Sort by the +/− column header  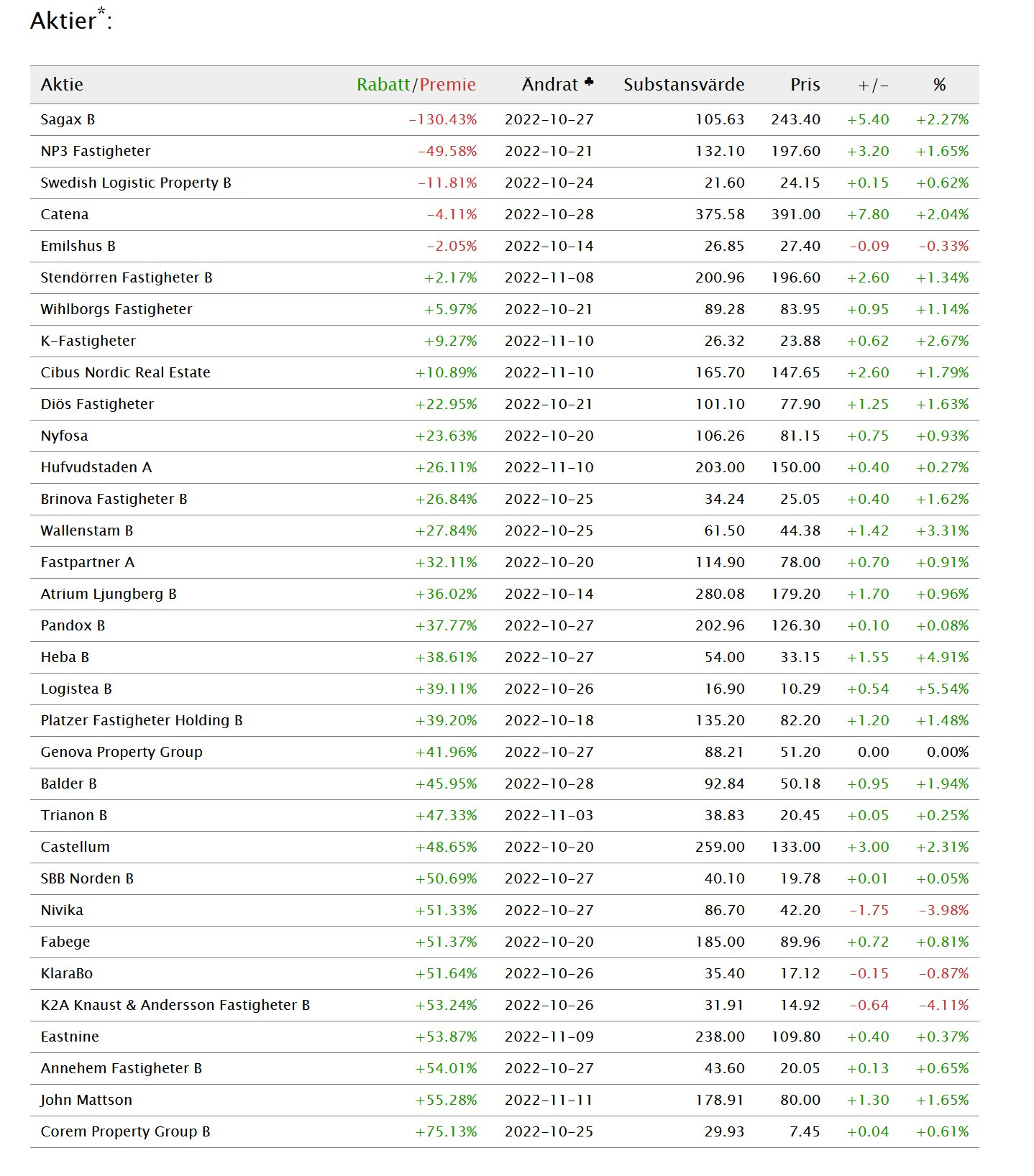pyautogui.click(x=873, y=86)
